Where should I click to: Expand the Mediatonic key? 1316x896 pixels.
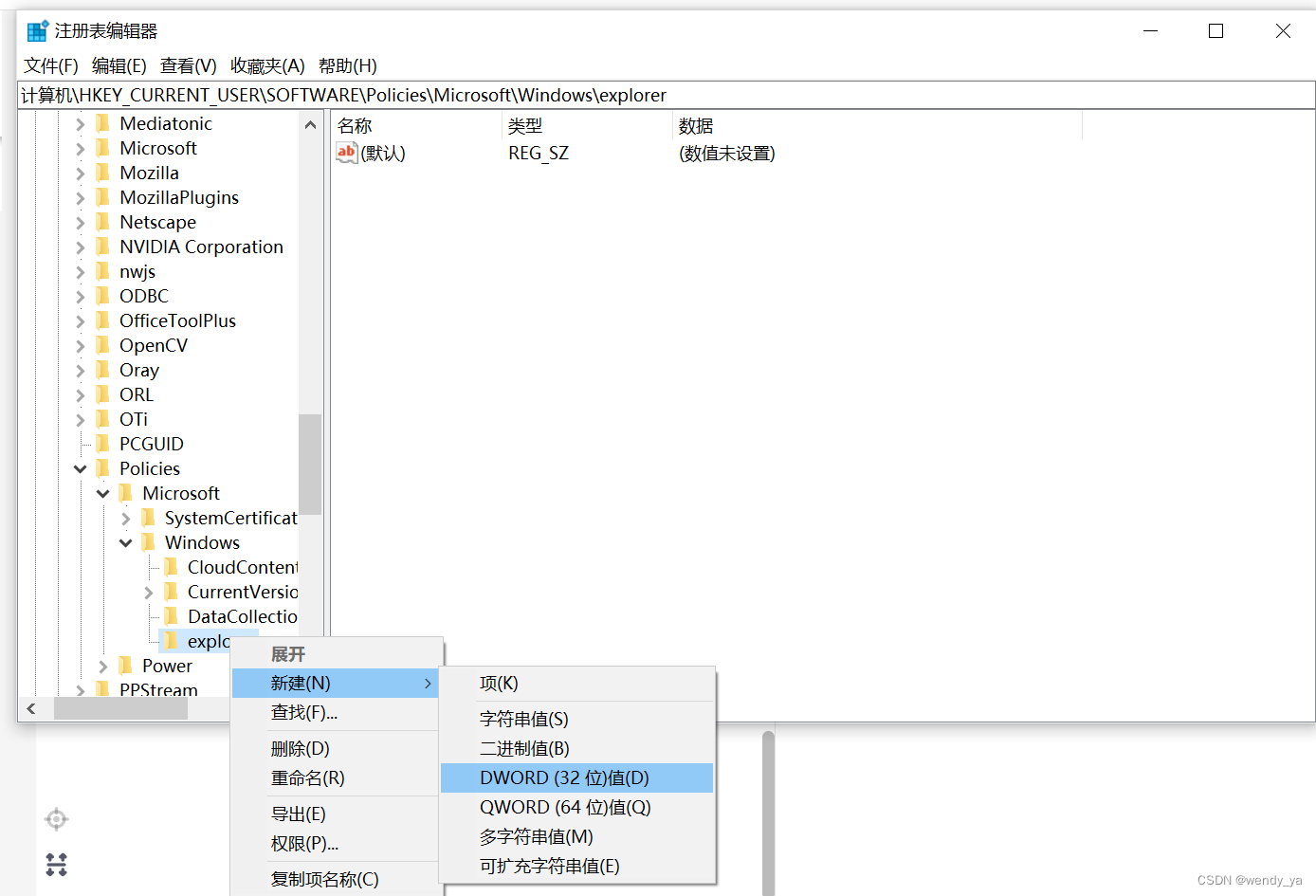pos(81,124)
